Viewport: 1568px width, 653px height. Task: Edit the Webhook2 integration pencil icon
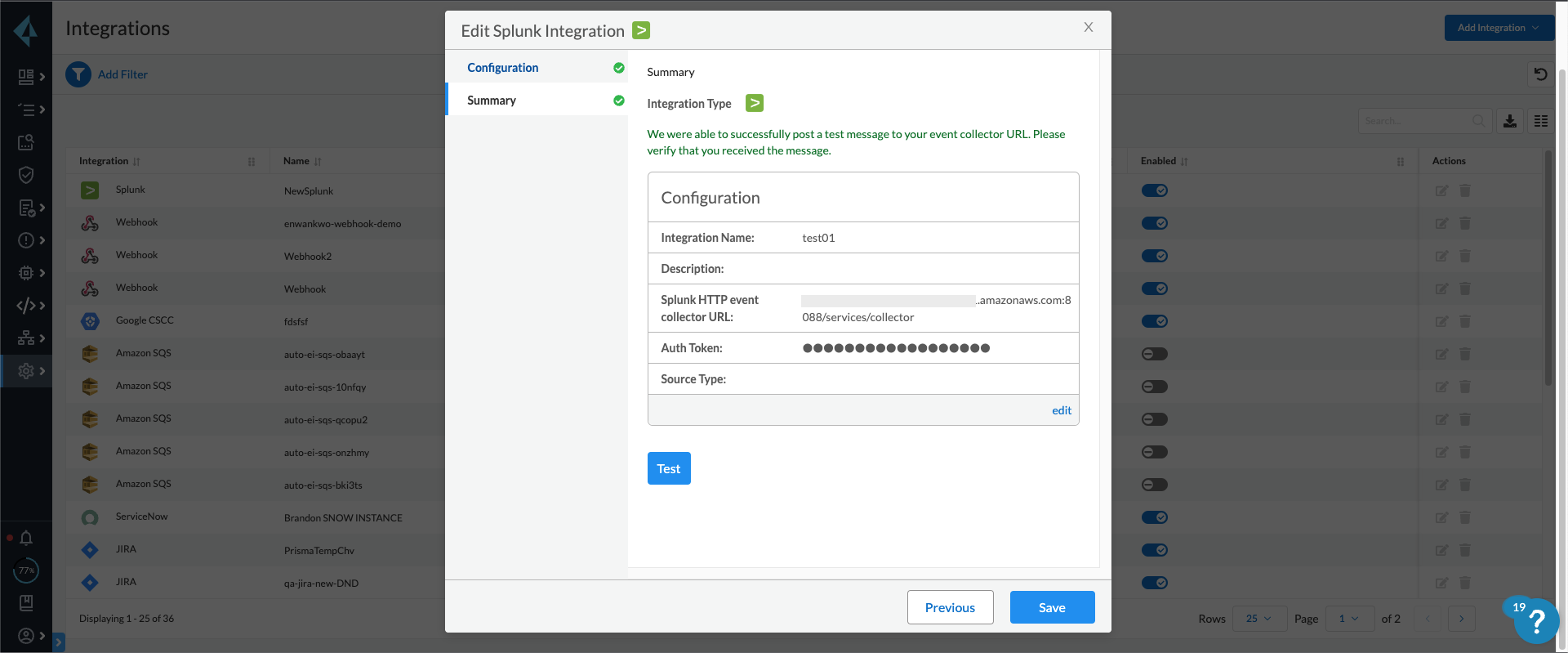[x=1441, y=256]
